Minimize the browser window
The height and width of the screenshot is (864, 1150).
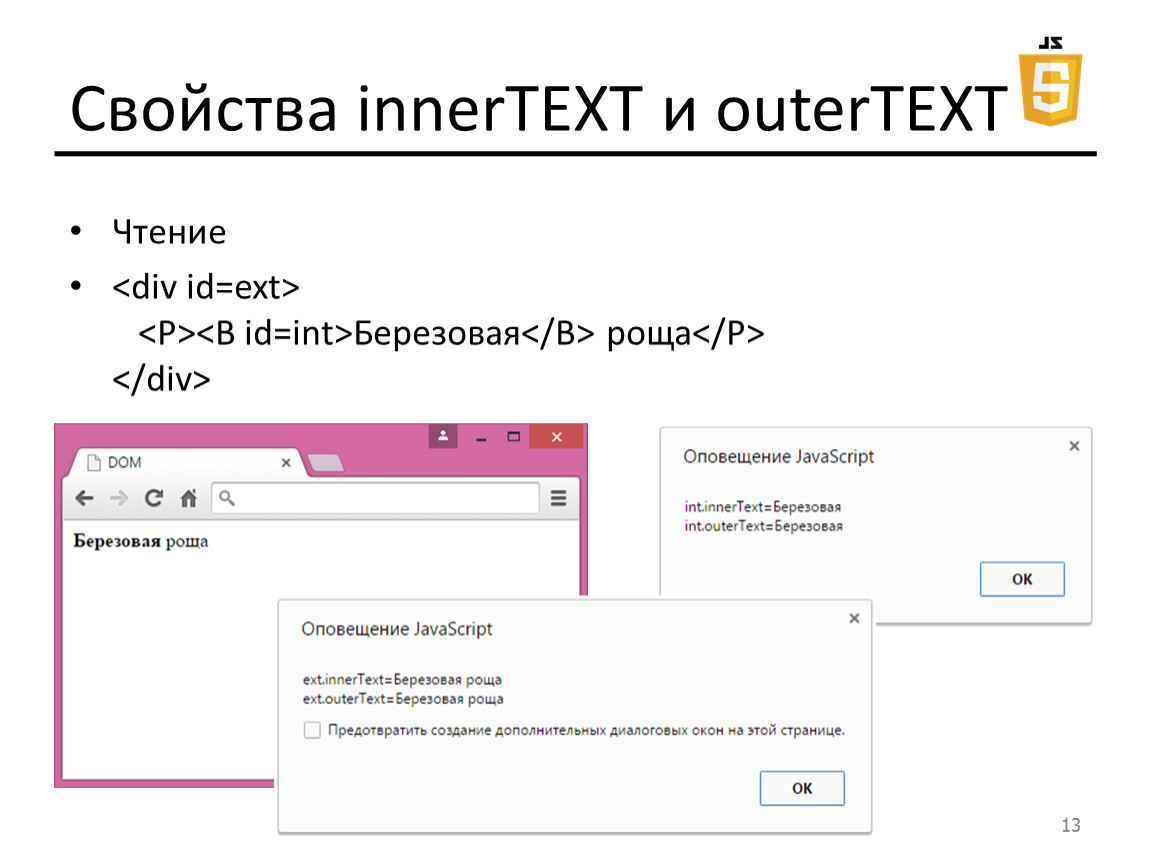pyautogui.click(x=481, y=438)
